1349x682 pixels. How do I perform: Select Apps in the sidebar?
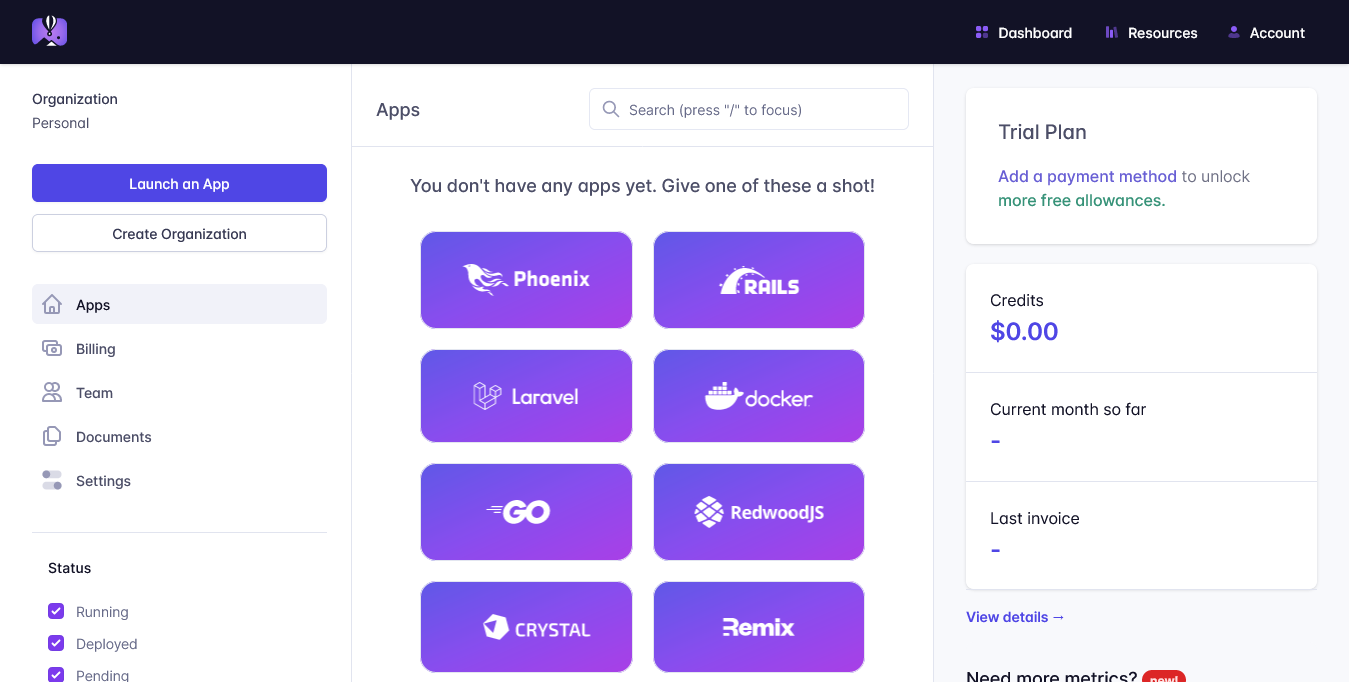[x=179, y=304]
